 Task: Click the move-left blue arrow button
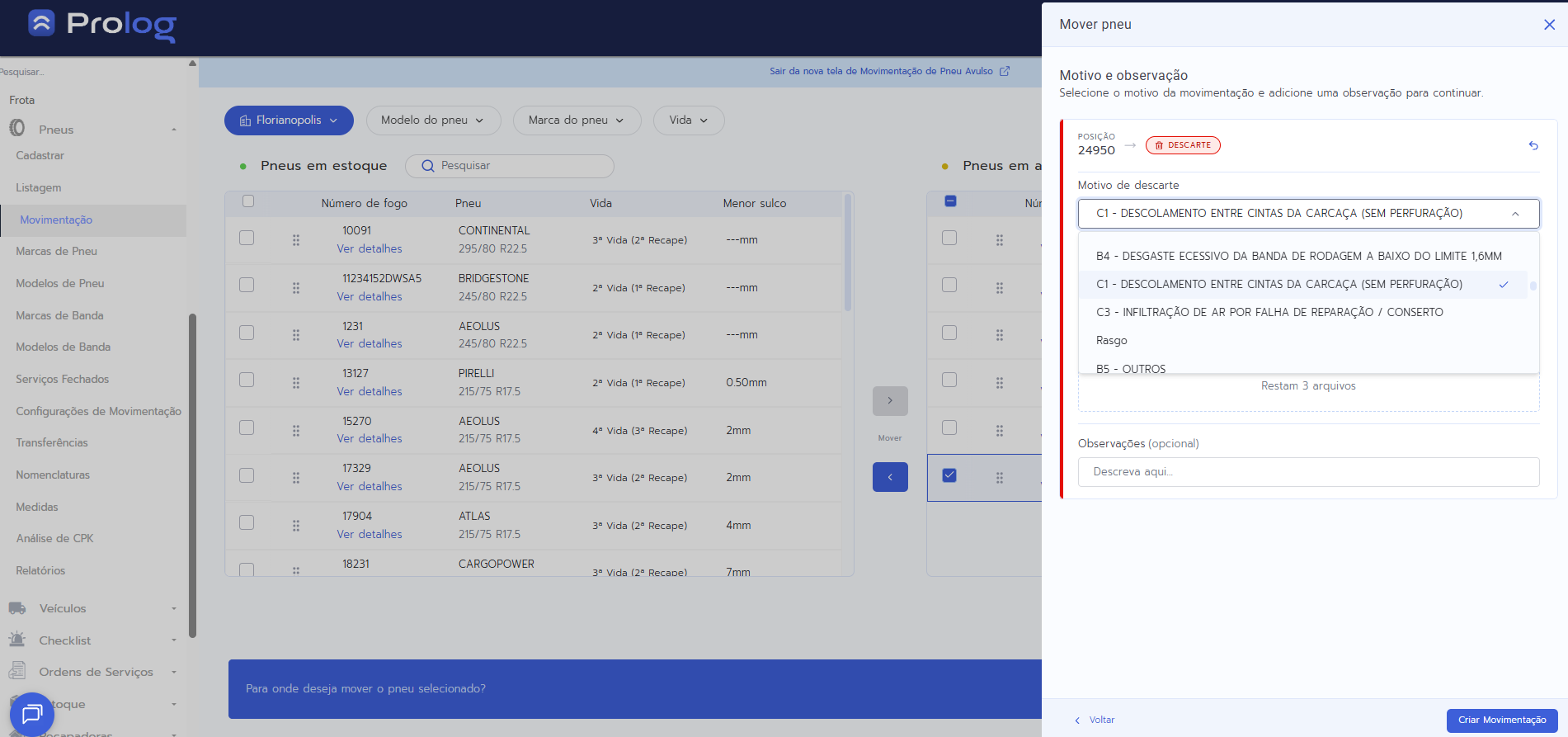(x=890, y=477)
